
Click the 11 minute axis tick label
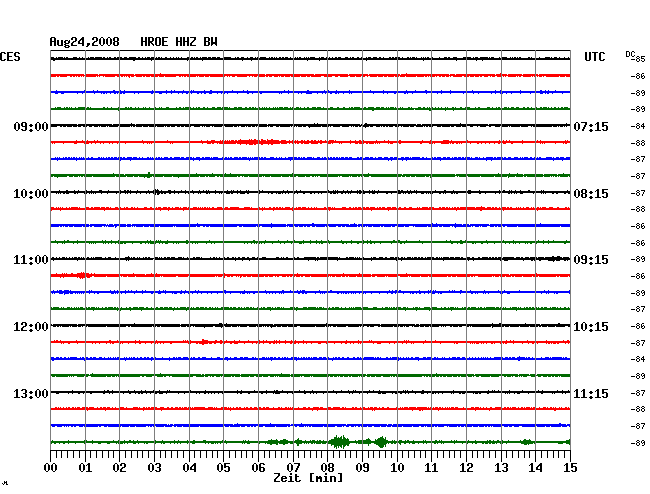click(x=431, y=468)
